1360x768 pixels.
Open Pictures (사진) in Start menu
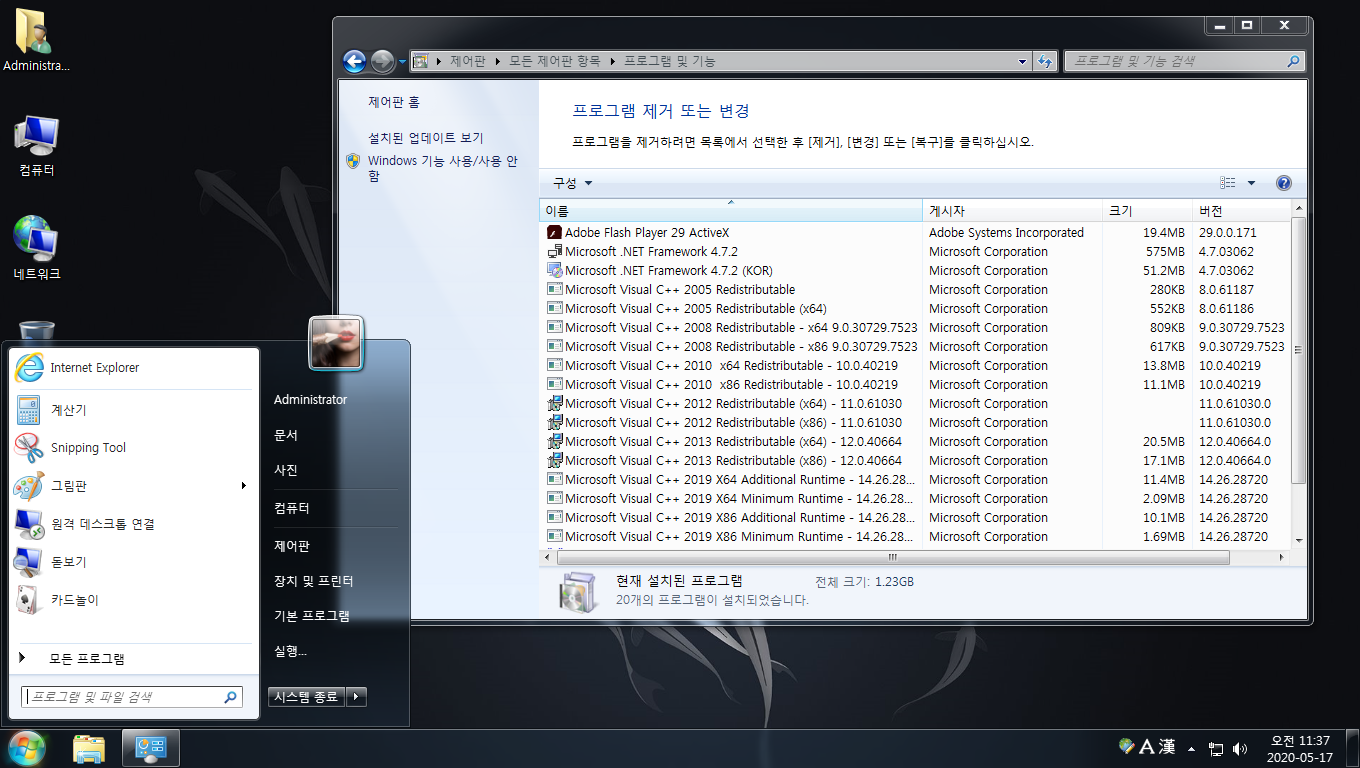[x=286, y=470]
